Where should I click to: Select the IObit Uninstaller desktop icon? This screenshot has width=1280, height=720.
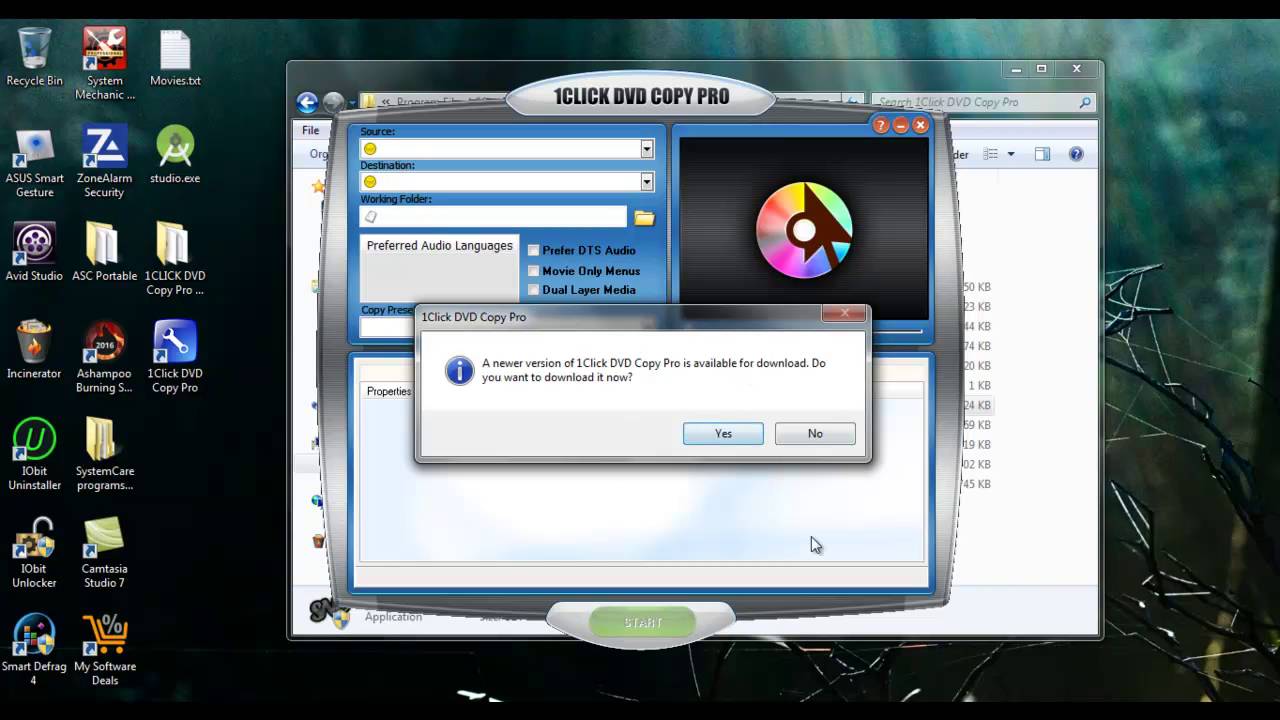tap(34, 455)
